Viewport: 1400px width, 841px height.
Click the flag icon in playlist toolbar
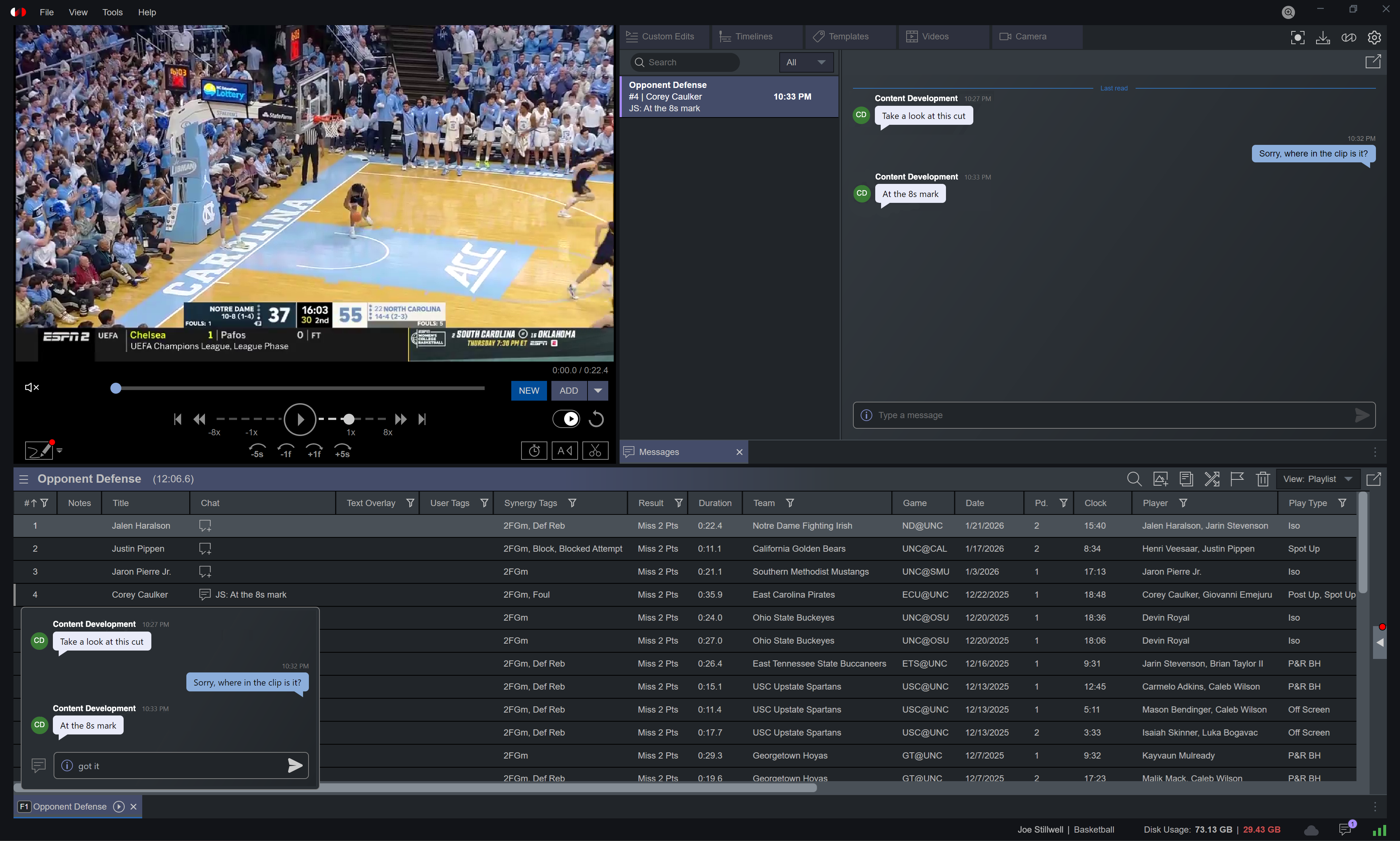(x=1237, y=479)
